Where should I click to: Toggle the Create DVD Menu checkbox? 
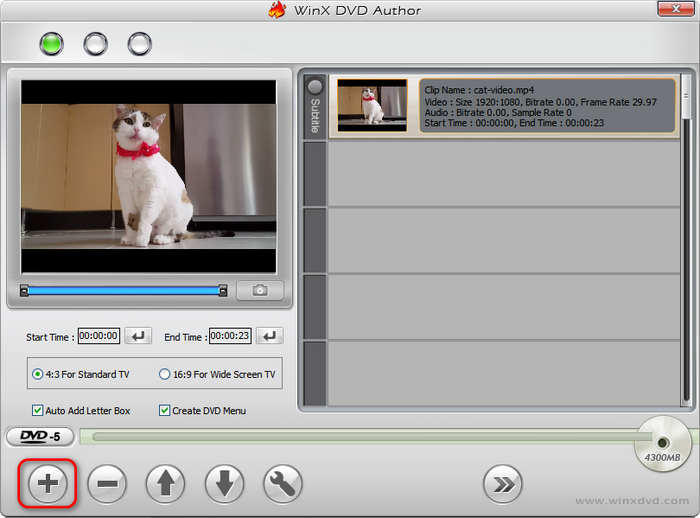[x=165, y=410]
